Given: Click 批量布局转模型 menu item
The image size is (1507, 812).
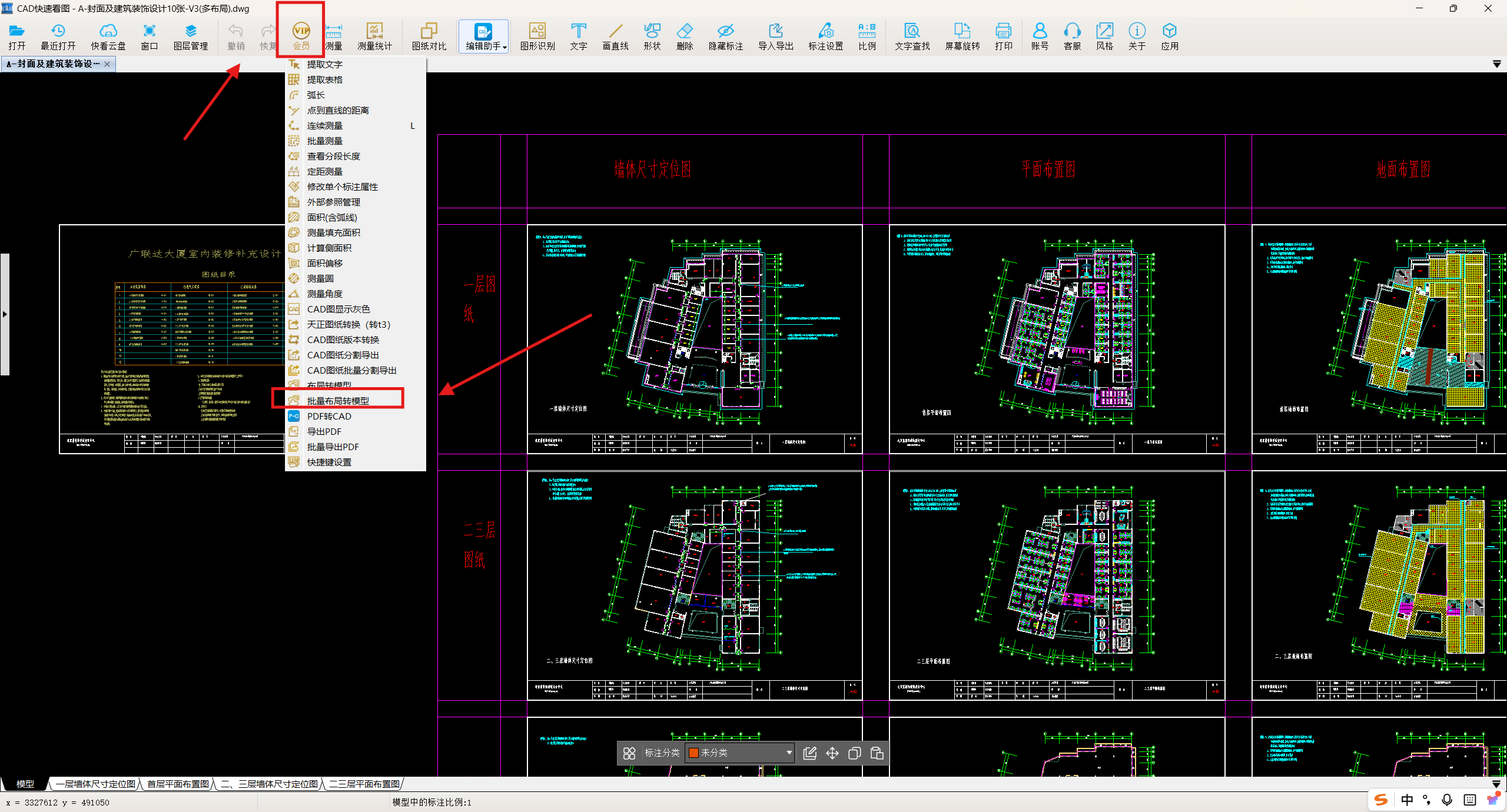Looking at the screenshot, I should [x=356, y=401].
